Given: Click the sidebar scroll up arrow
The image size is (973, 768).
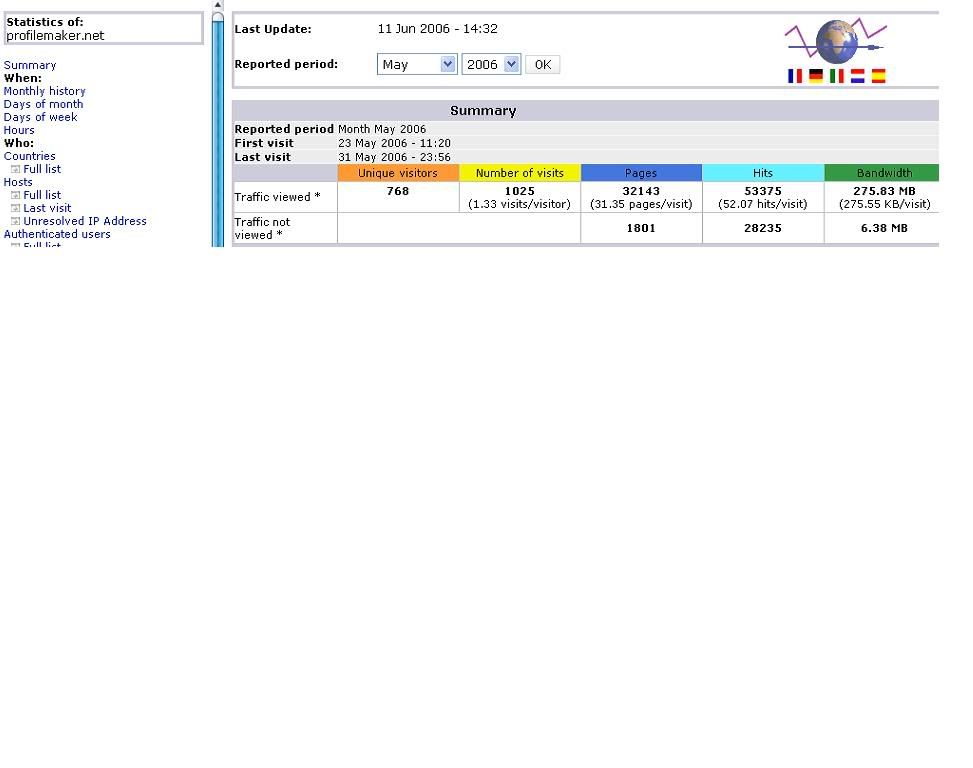Looking at the screenshot, I should pos(217,5).
